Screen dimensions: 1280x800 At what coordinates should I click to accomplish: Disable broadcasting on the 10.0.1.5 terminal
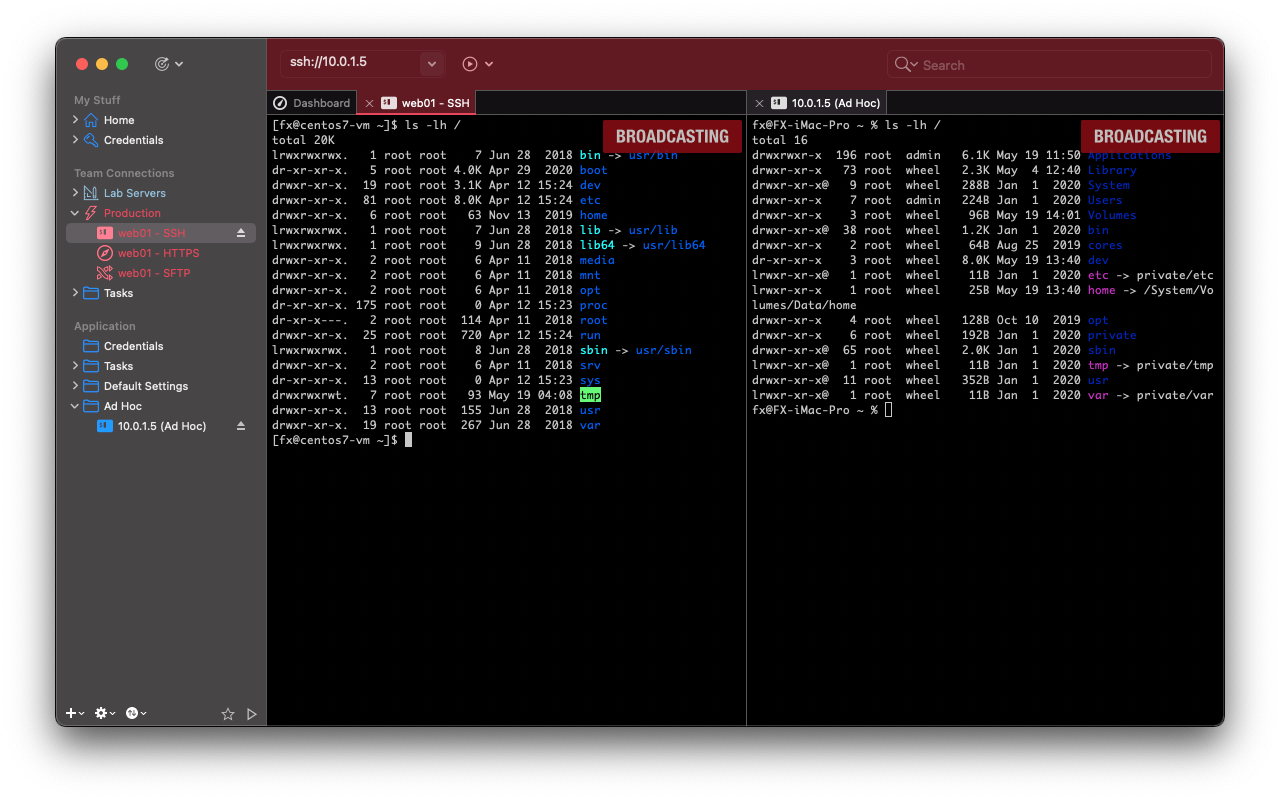1148,135
